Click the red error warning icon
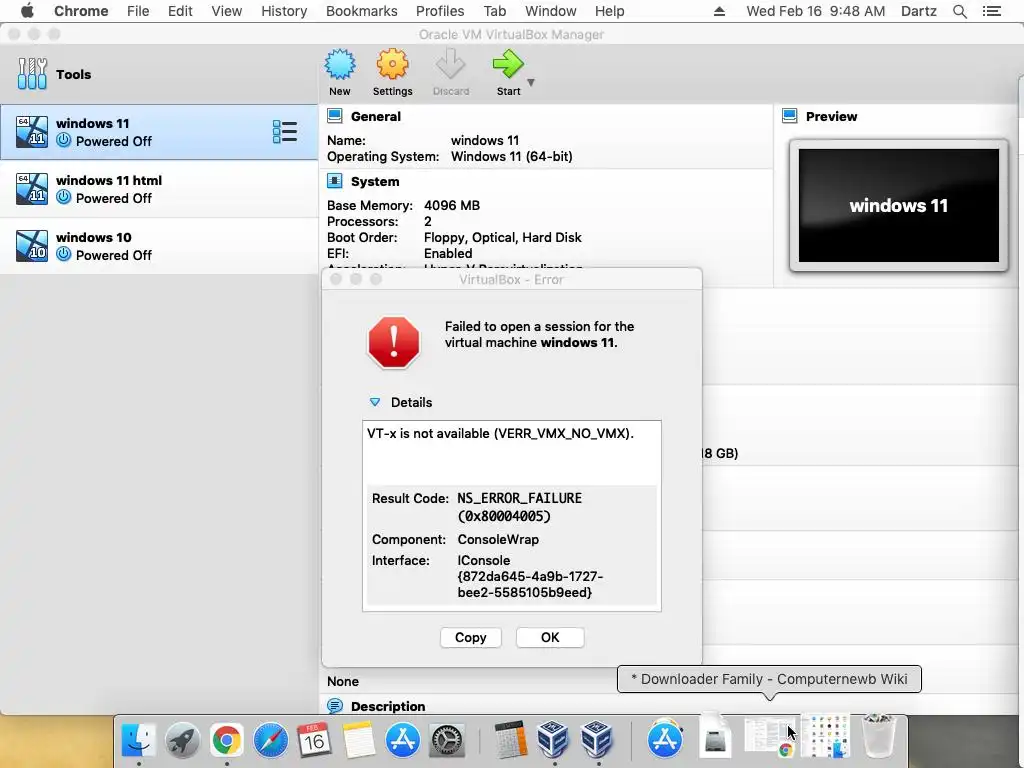 click(x=394, y=343)
